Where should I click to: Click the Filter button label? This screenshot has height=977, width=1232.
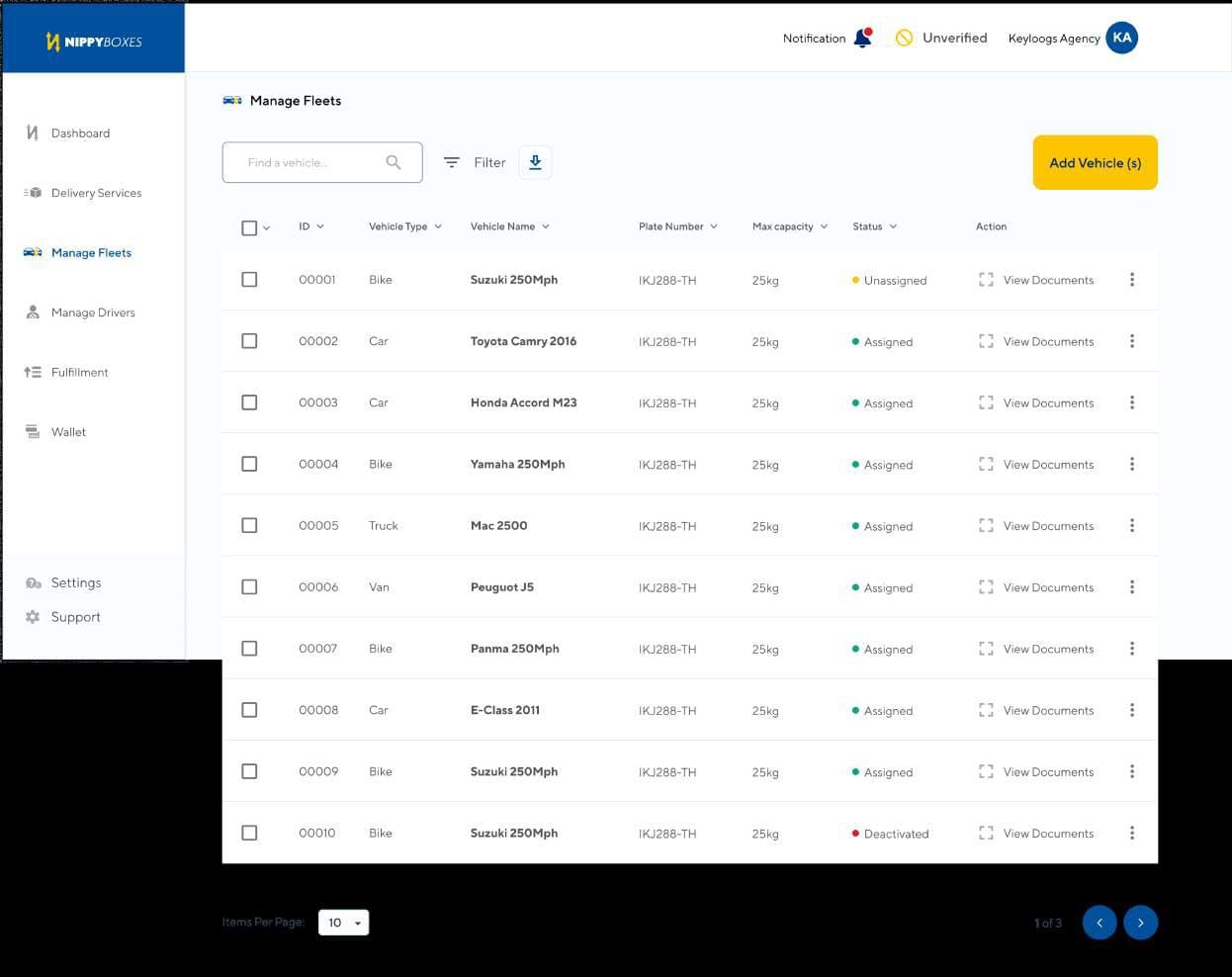(x=489, y=162)
